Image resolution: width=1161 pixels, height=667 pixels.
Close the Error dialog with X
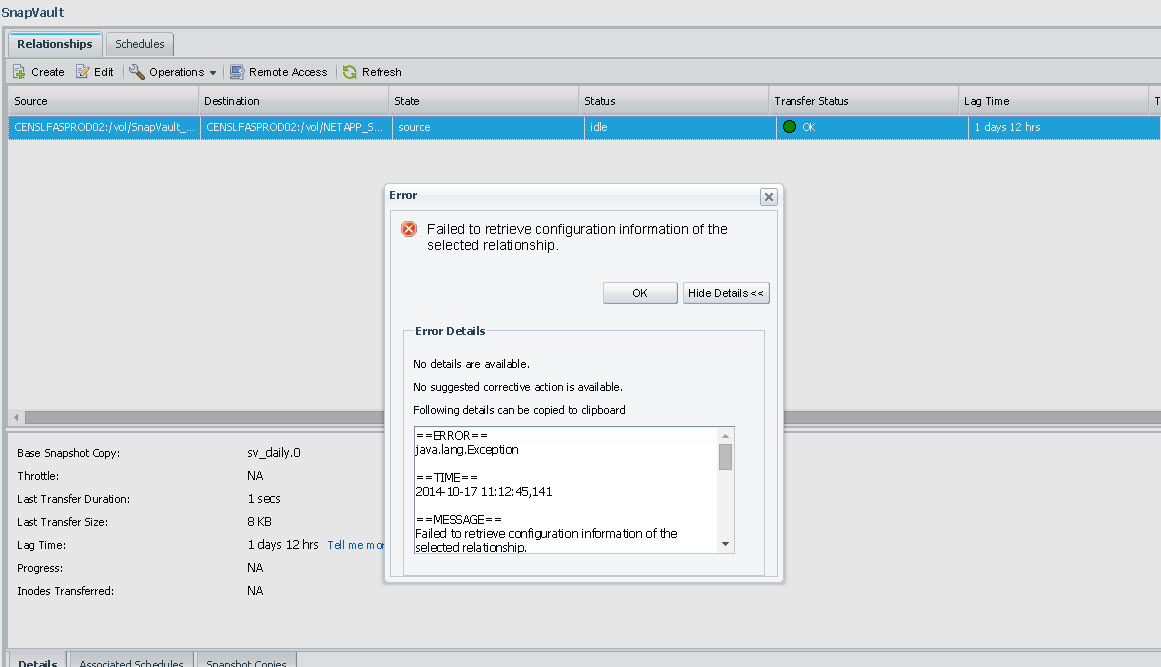point(768,197)
